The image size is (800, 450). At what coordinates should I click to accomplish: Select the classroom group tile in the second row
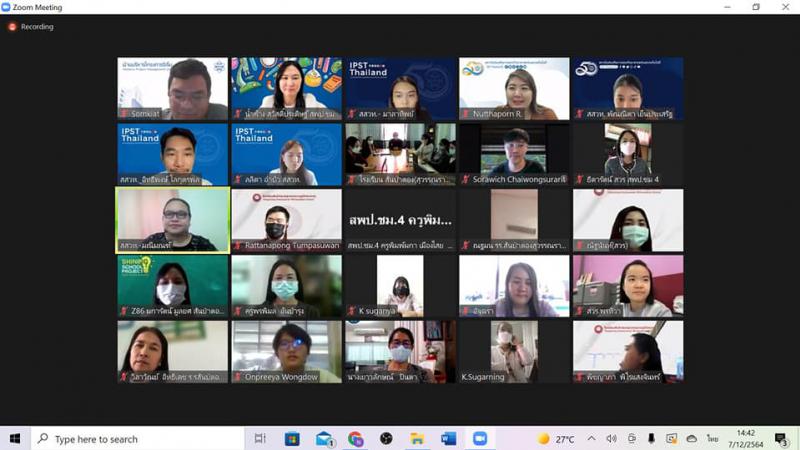[x=400, y=154]
